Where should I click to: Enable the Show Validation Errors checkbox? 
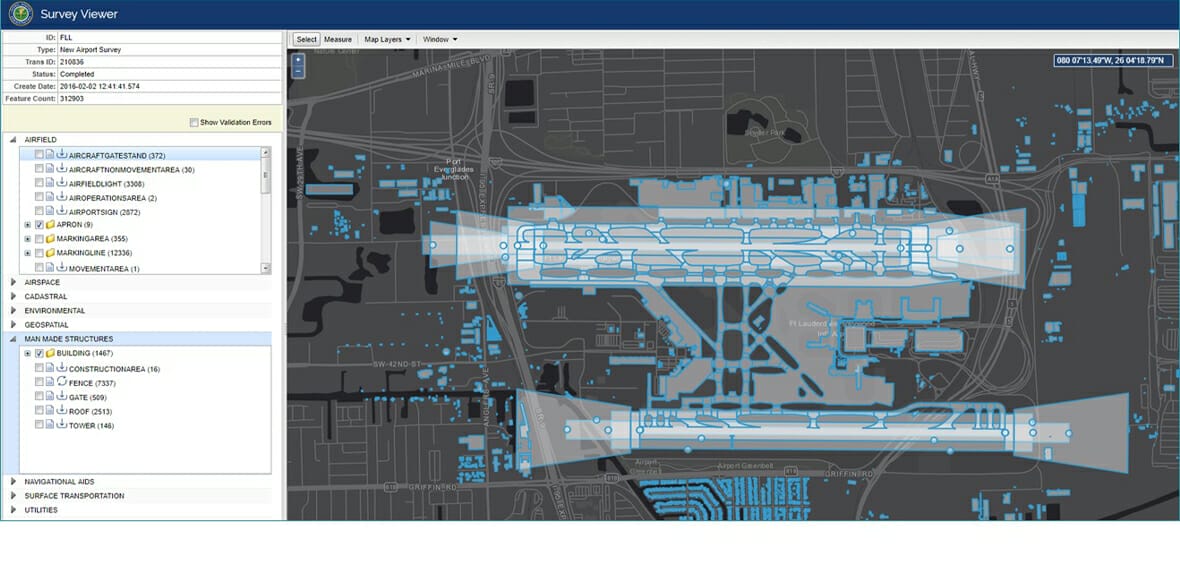[x=194, y=123]
